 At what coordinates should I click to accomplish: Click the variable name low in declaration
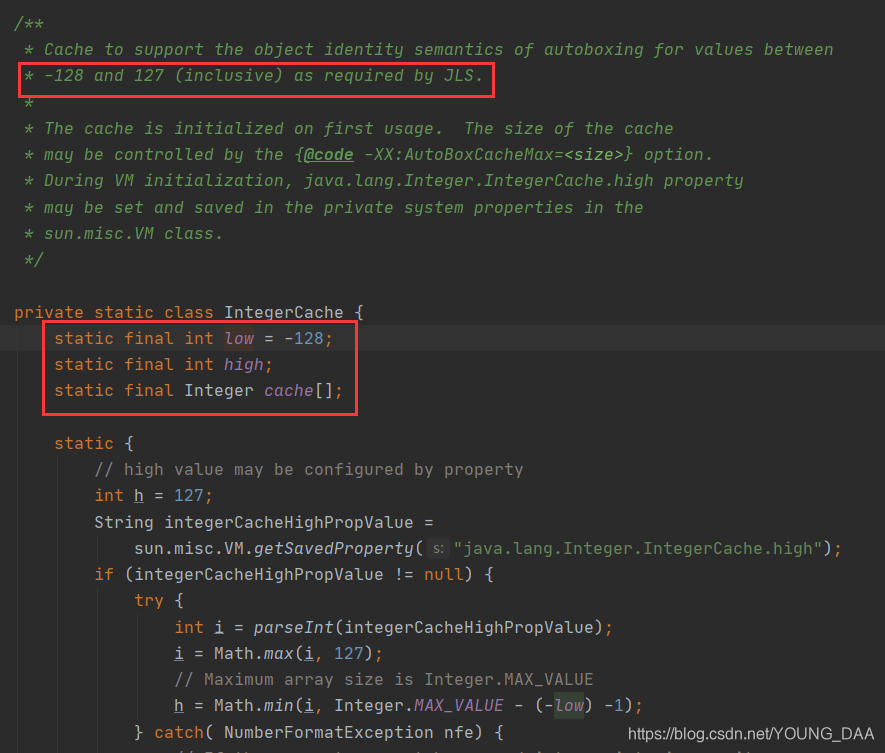tap(239, 339)
